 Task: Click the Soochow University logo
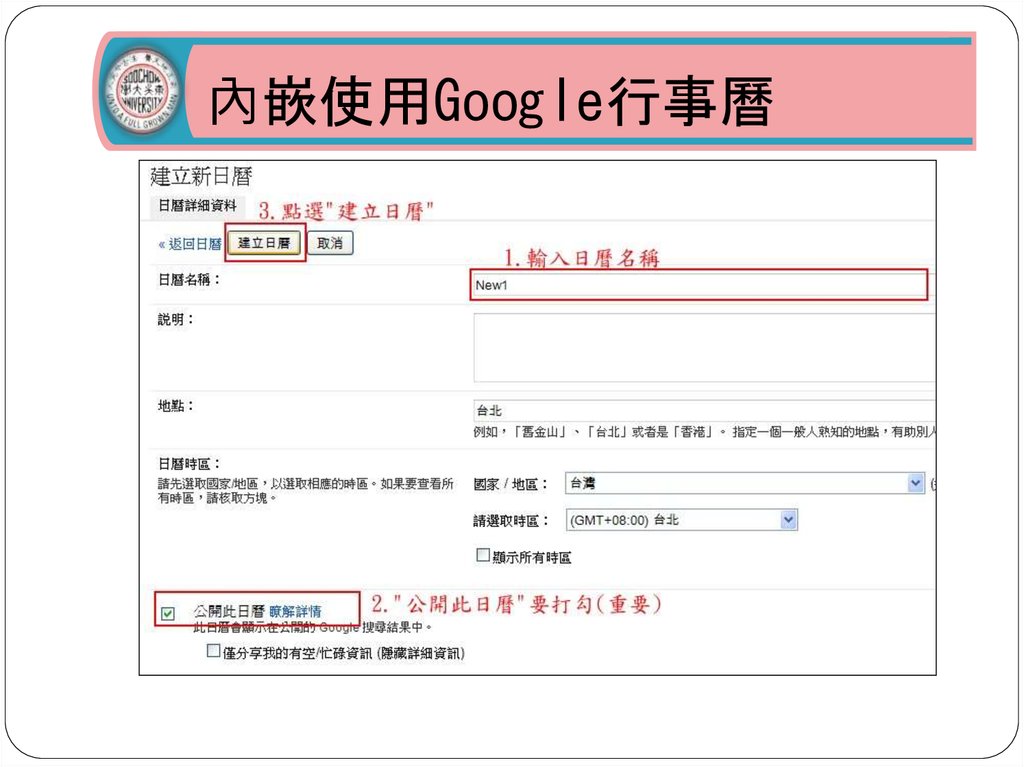pyautogui.click(x=142, y=90)
